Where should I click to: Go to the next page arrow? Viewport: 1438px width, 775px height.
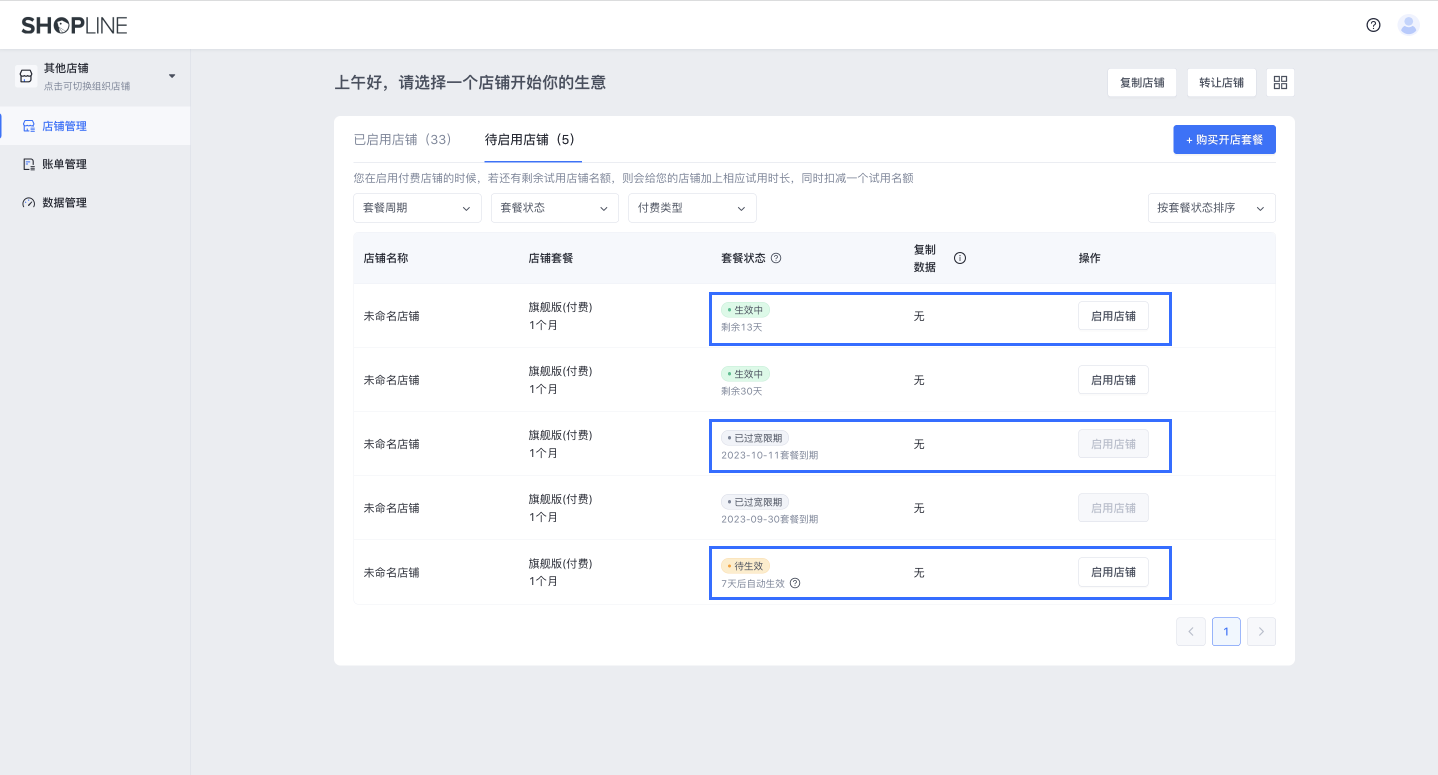(x=1261, y=631)
